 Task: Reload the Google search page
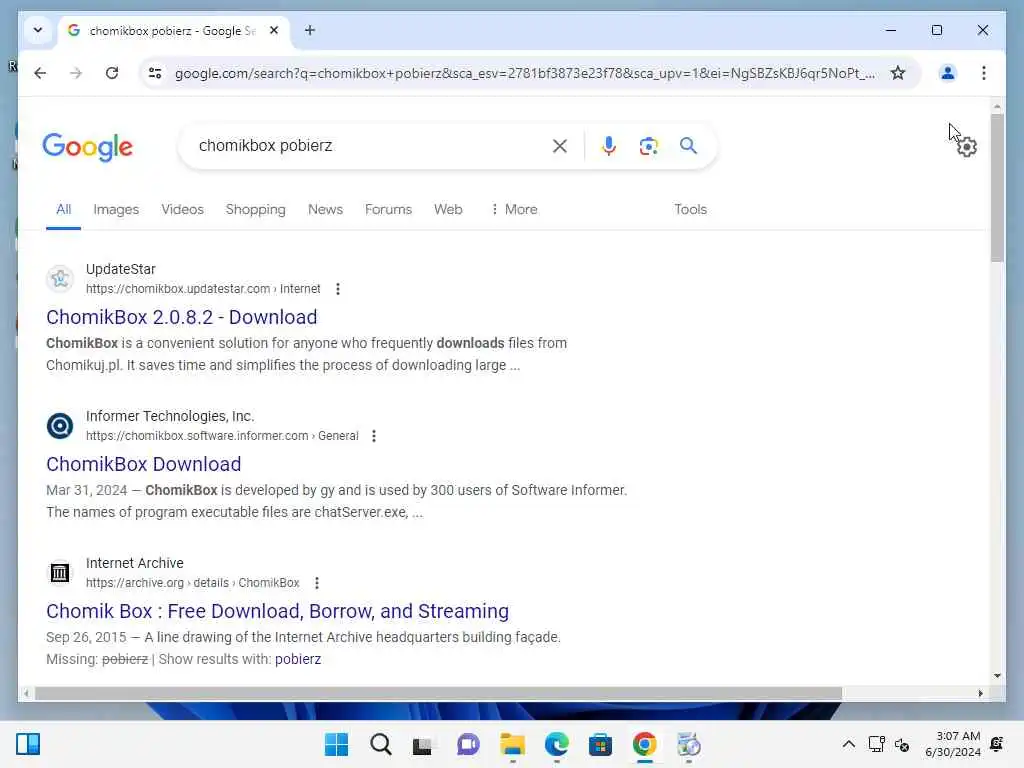pos(112,73)
